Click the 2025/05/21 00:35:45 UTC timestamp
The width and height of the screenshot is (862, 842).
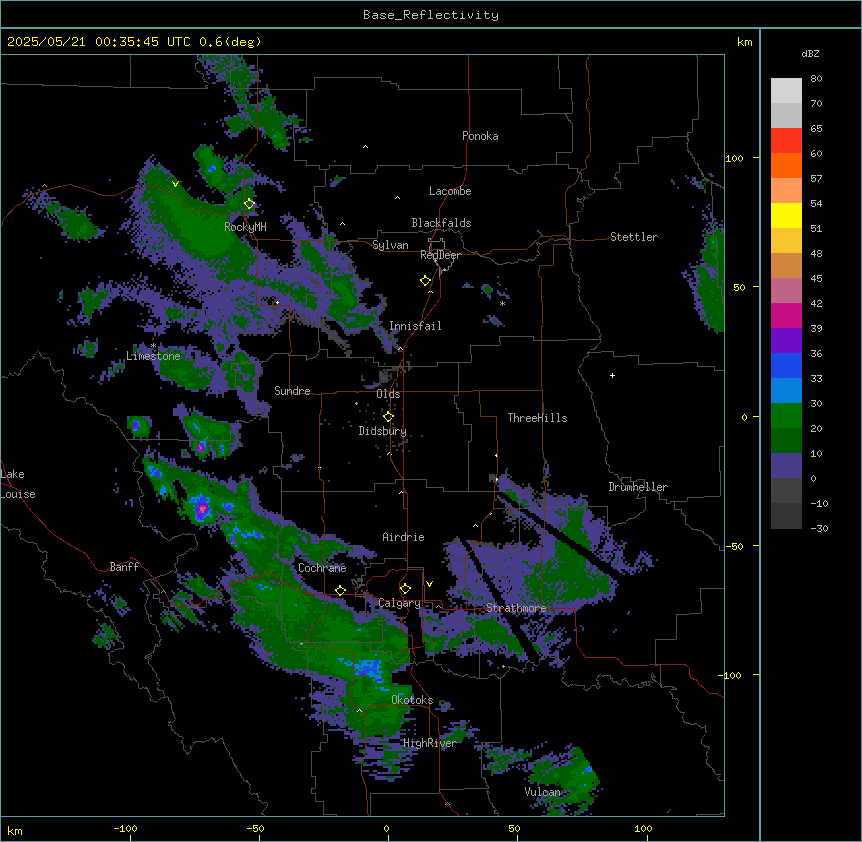[x=98, y=42]
